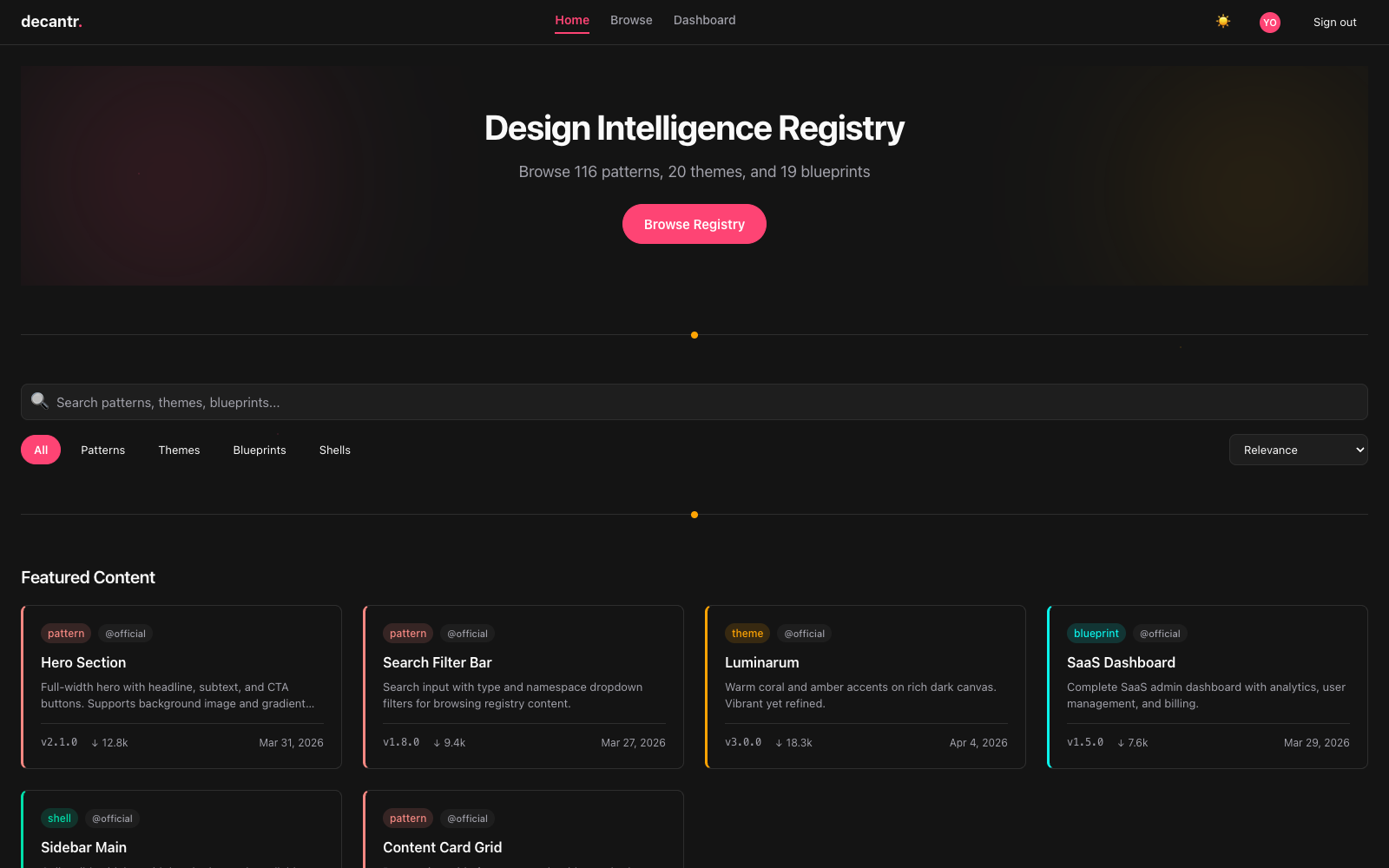Open the Dashboard nav tab
The image size is (1389, 868).
point(704,20)
